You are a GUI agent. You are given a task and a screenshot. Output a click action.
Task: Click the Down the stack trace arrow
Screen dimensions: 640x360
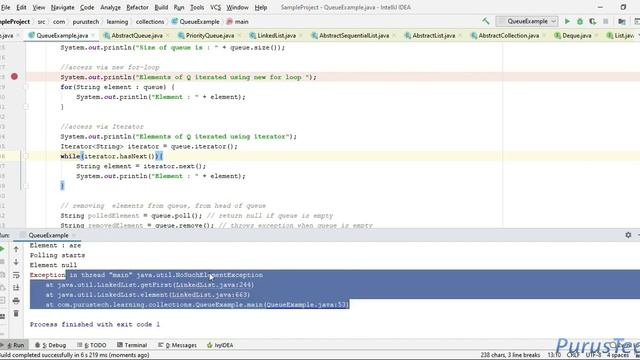coord(16,262)
